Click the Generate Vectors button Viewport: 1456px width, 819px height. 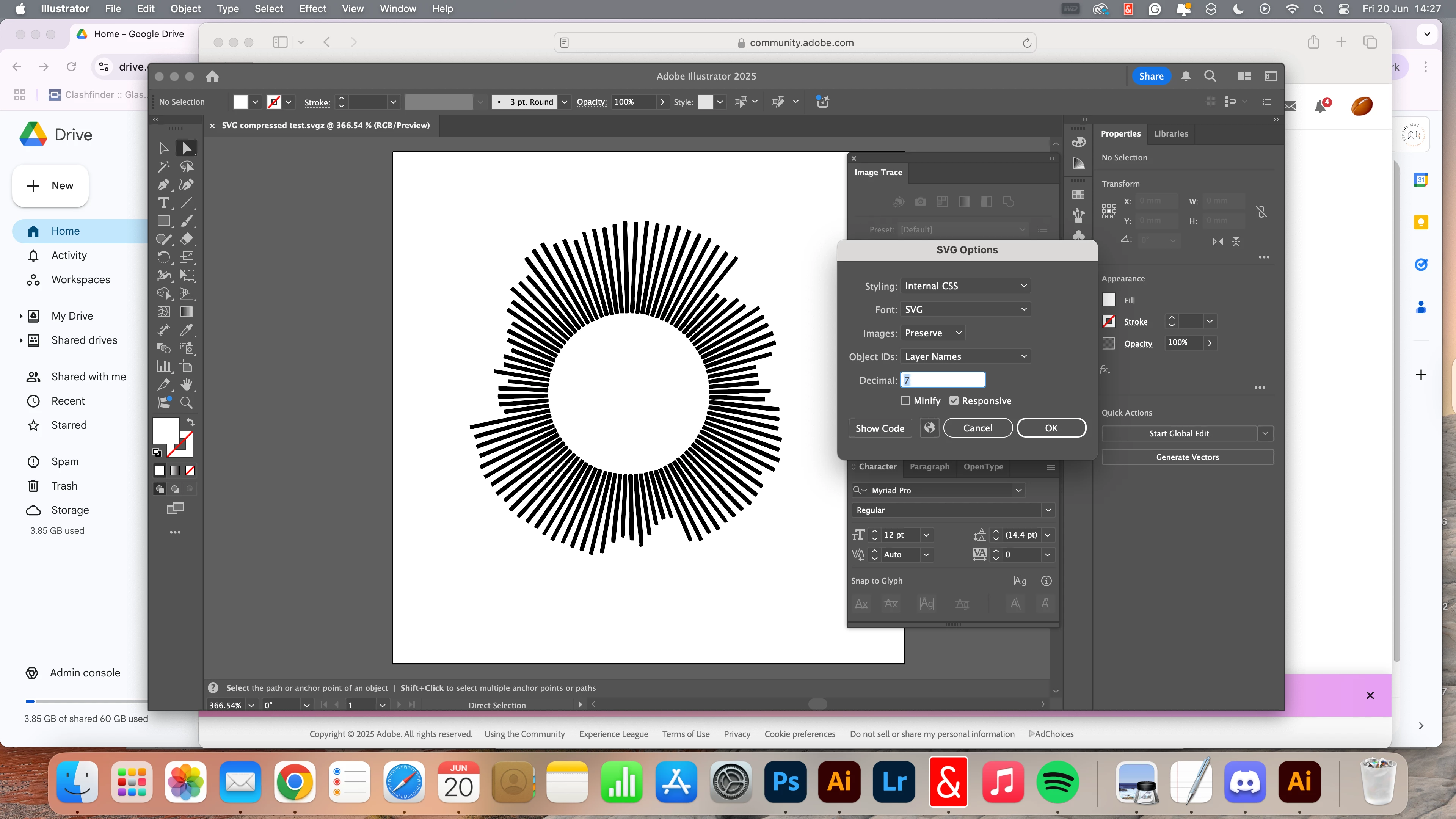(1187, 457)
